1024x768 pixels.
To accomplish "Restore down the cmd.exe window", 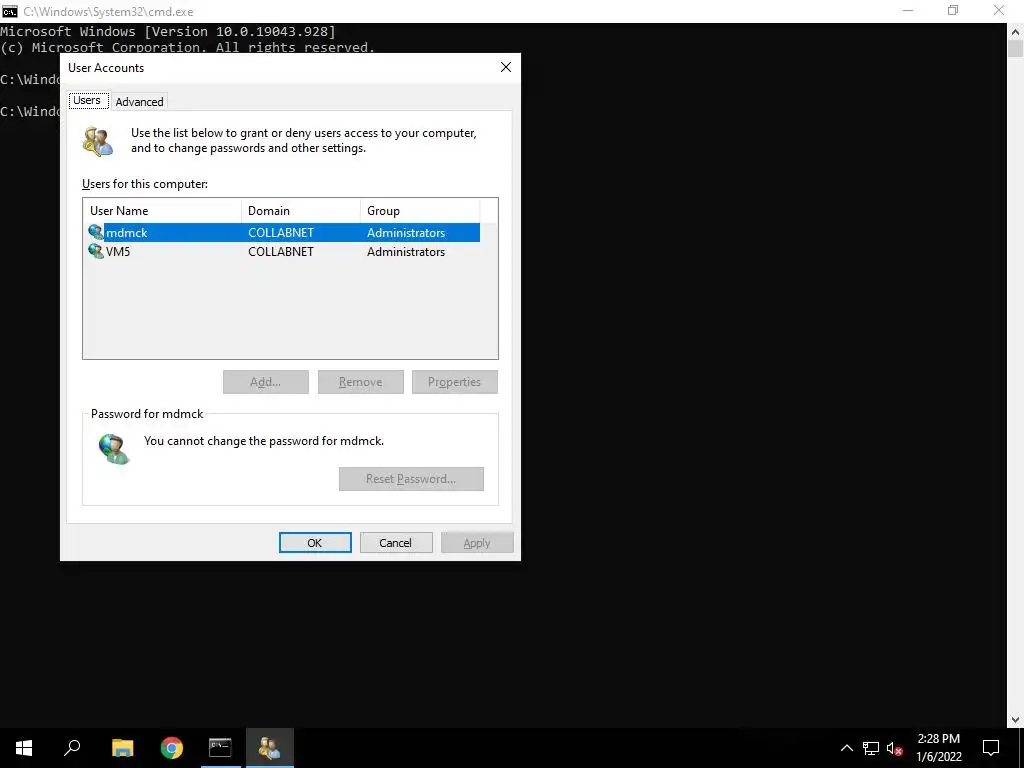I will (953, 11).
